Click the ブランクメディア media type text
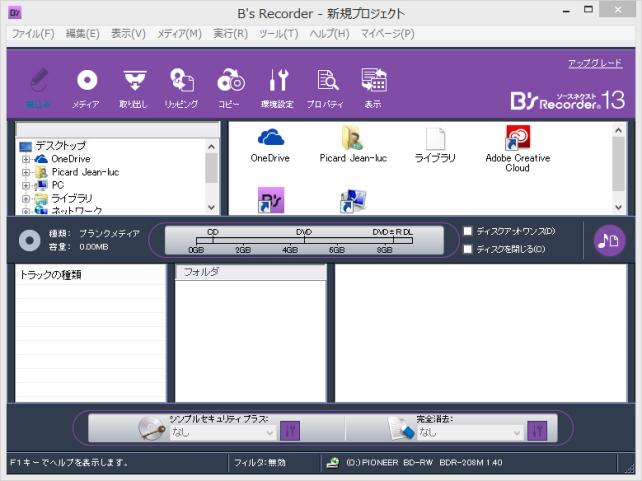Image resolution: width=642 pixels, height=481 pixels. click(x=109, y=233)
